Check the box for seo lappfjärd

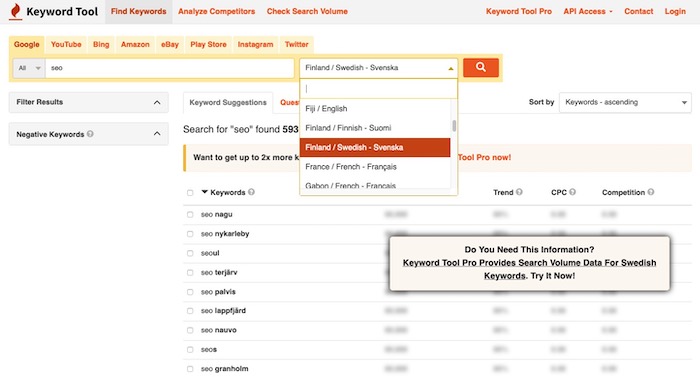190,311
